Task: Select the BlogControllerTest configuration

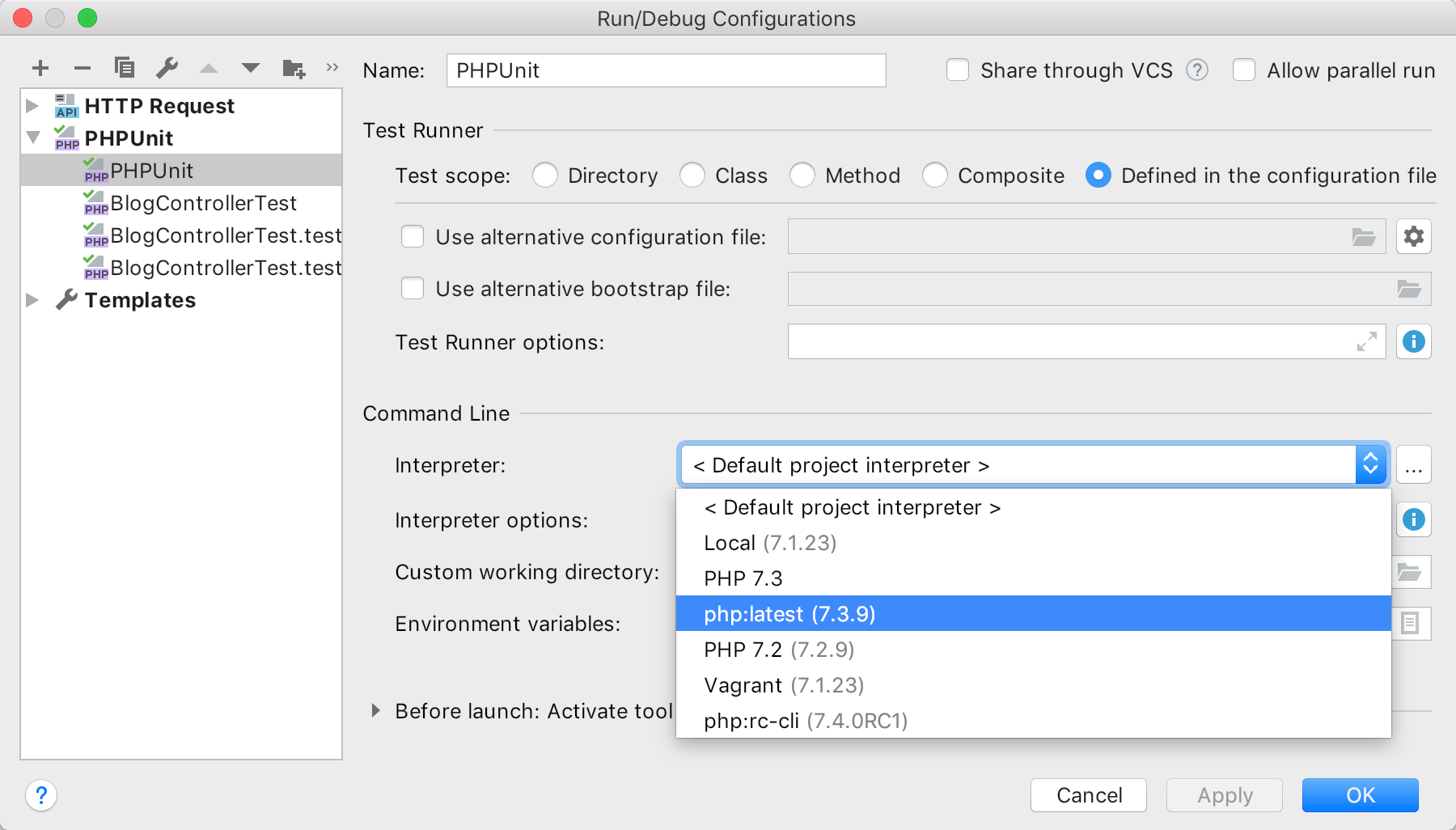Action: click(x=181, y=203)
